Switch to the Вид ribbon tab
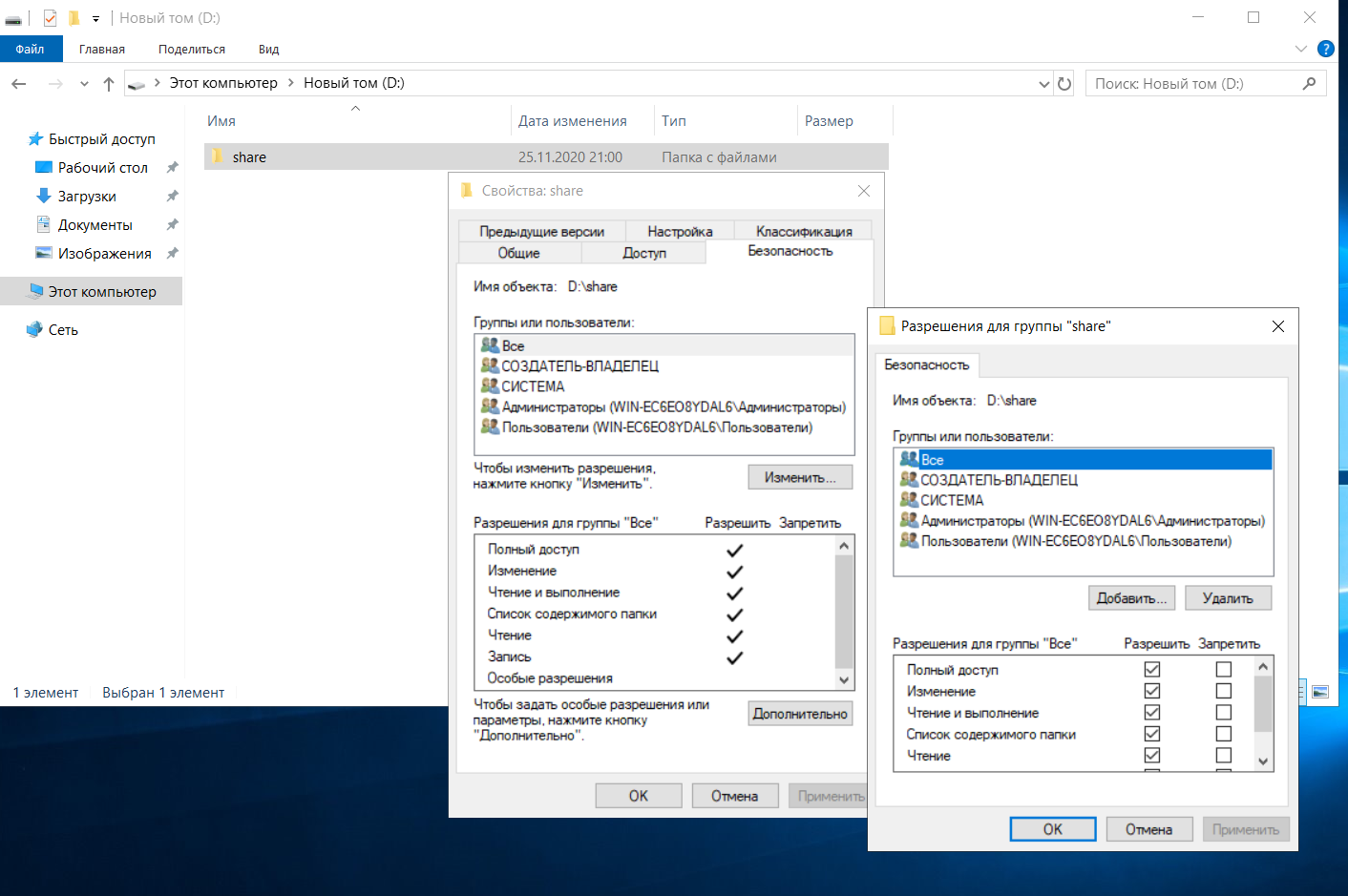Image resolution: width=1348 pixels, height=896 pixels. tap(268, 49)
